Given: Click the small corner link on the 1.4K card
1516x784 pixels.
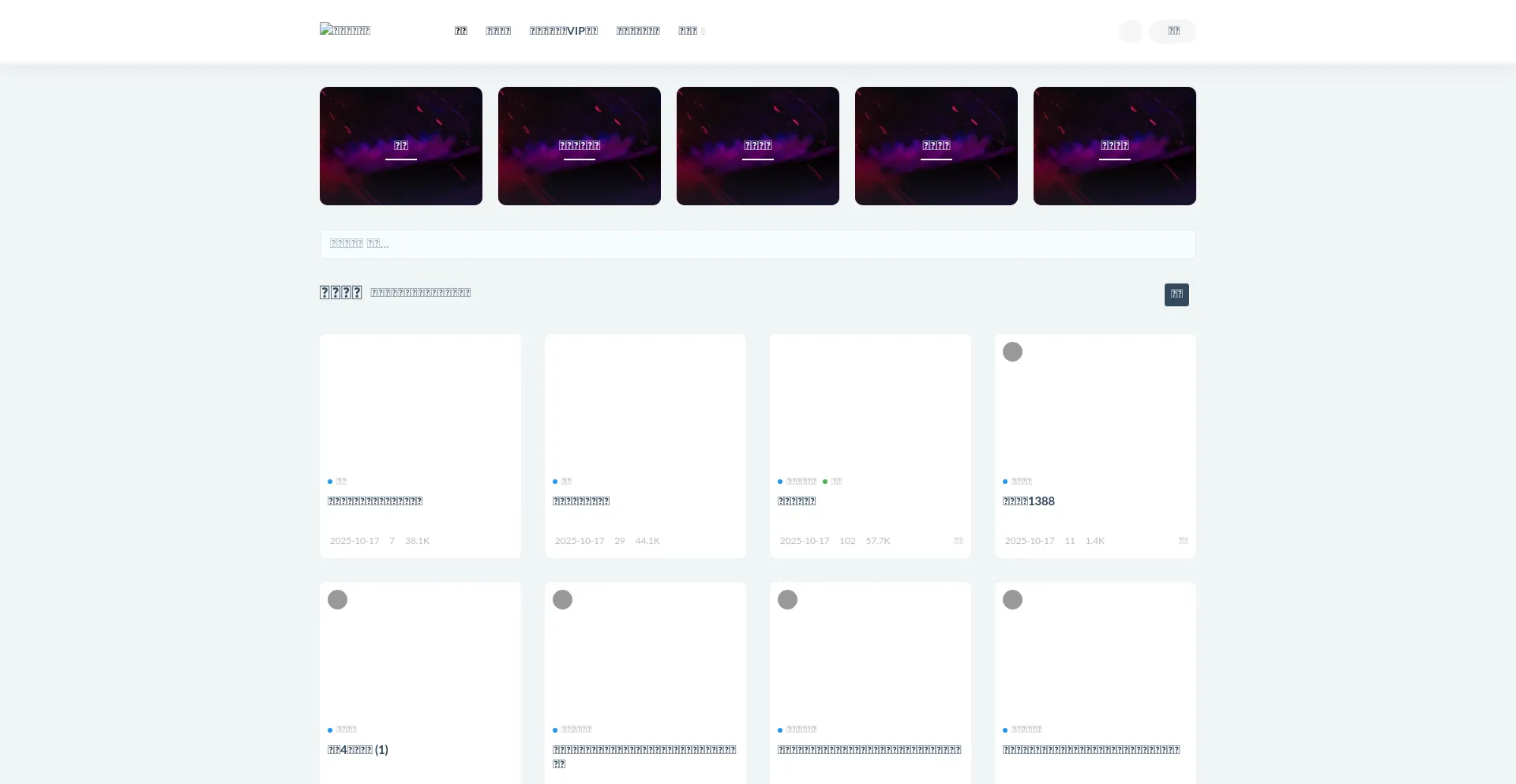Looking at the screenshot, I should coord(1183,541).
